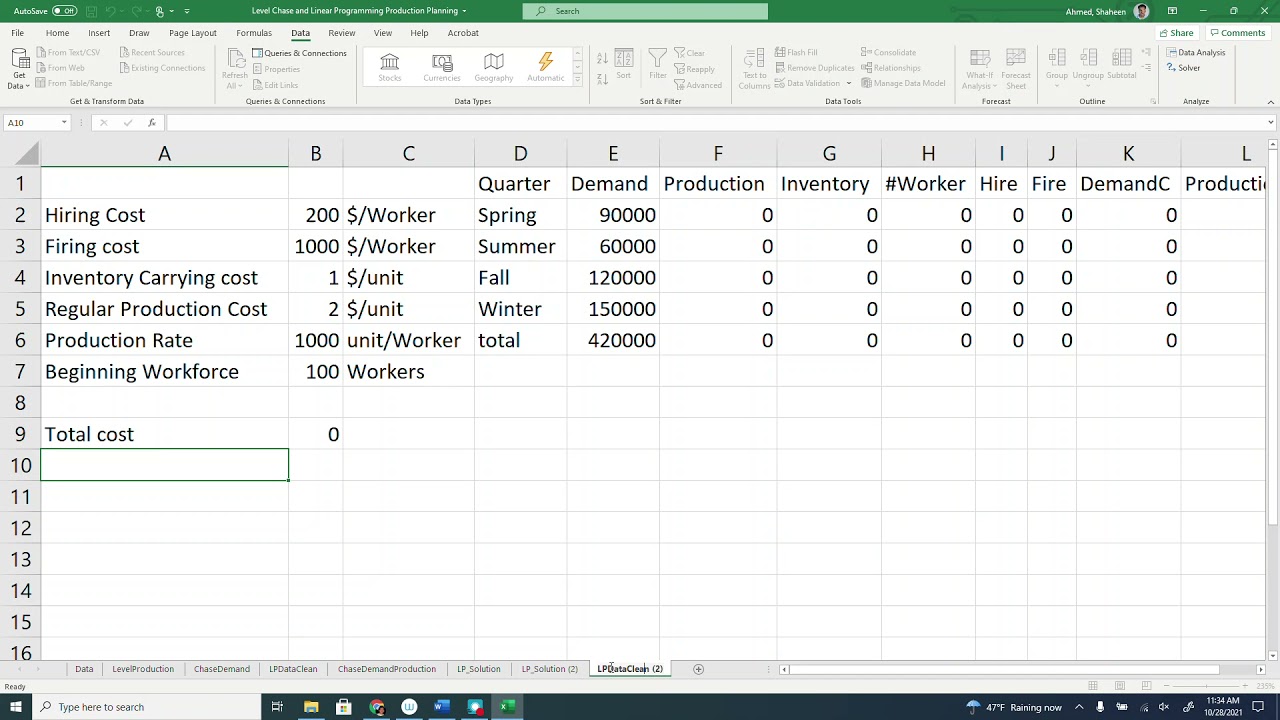1280x720 pixels.
Task: Switch to Page Break Preview in status bar
Action: pyautogui.click(x=1145, y=686)
